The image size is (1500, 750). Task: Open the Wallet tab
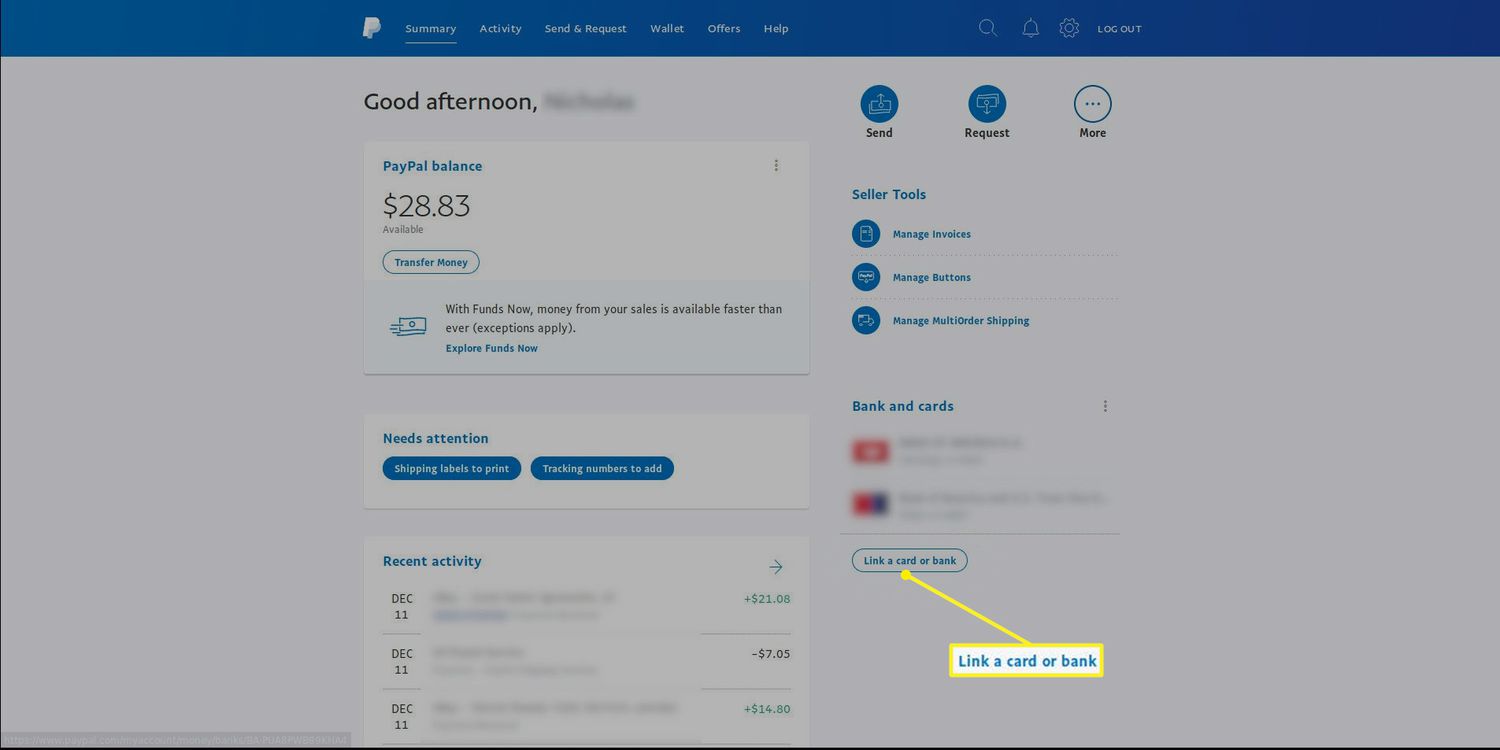pos(667,28)
